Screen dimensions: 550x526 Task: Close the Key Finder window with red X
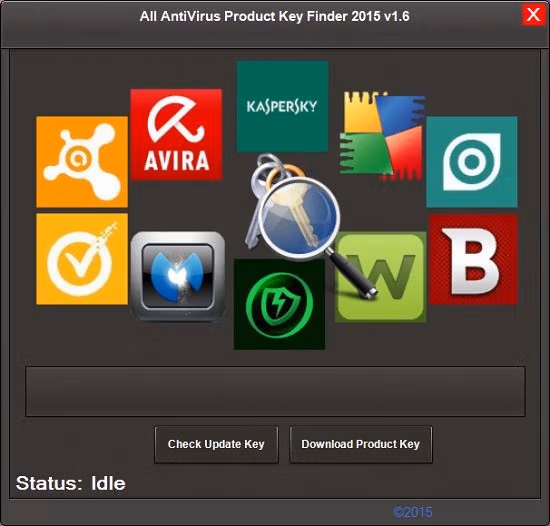pos(533,15)
